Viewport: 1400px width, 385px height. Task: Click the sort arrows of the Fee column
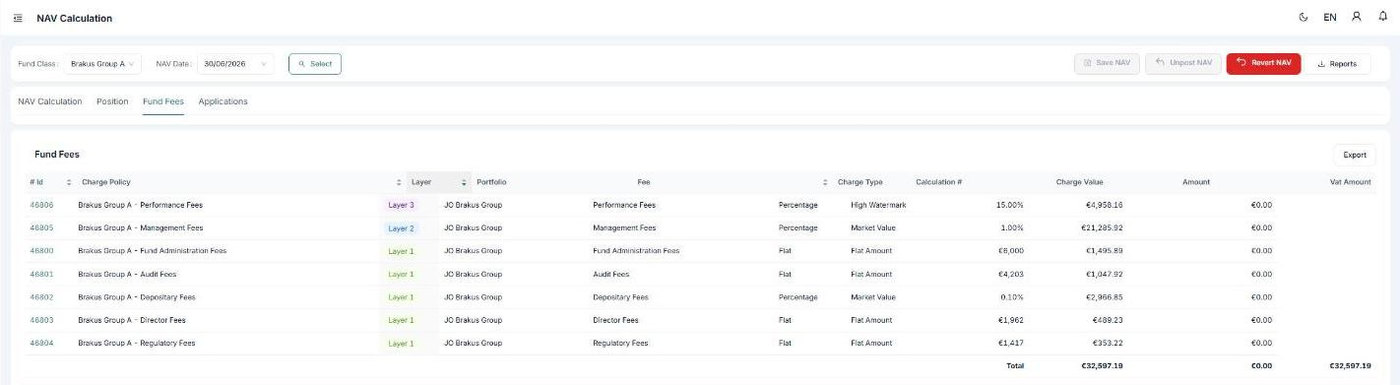coord(825,182)
